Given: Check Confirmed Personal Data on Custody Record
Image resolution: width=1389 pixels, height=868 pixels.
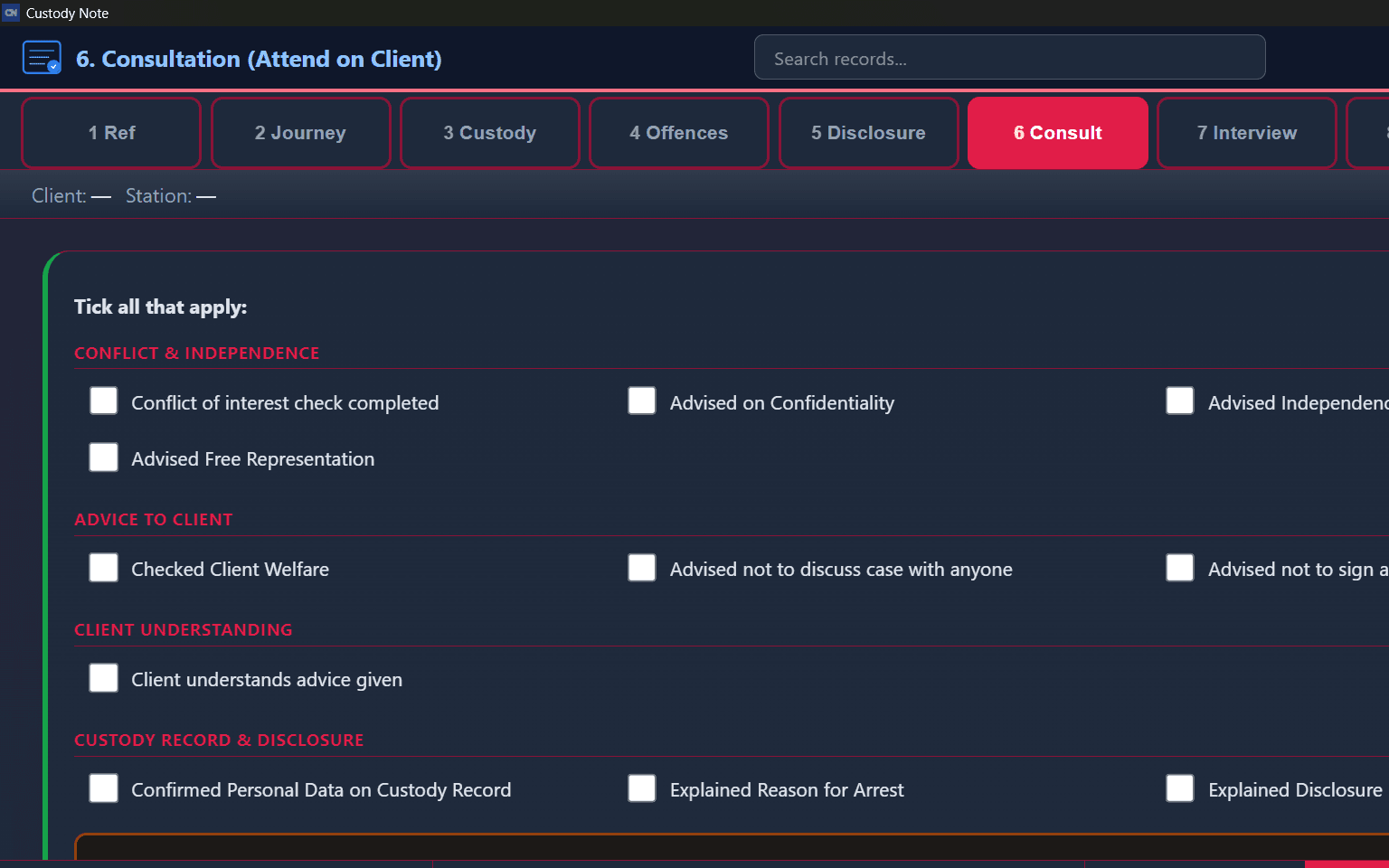Looking at the screenshot, I should [x=104, y=788].
